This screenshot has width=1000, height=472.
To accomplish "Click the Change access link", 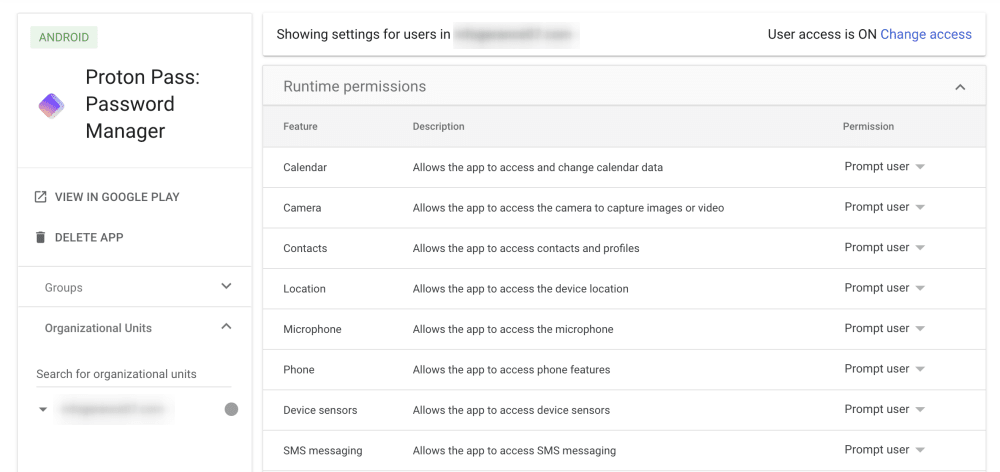I will [x=926, y=34].
